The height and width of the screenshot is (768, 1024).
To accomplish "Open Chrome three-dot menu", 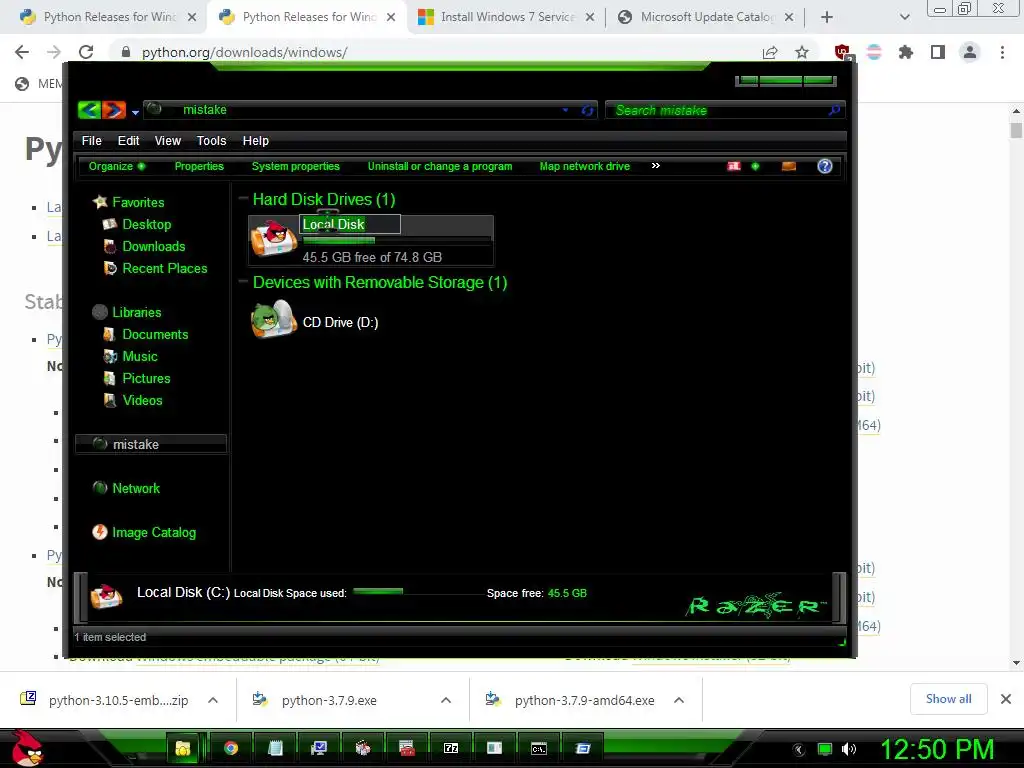I will [x=1002, y=52].
